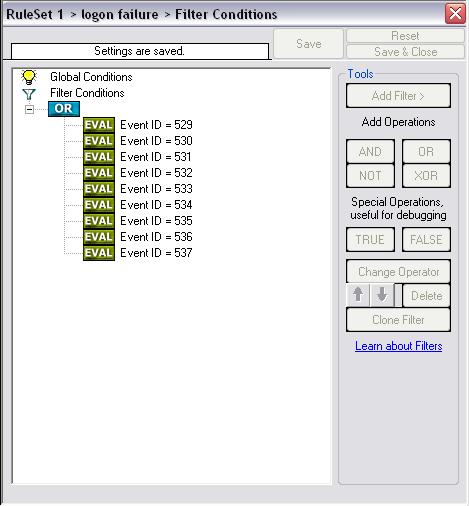Screen dimensions: 469x506
Task: Select Event ID = 531 condition
Action: (x=156, y=157)
